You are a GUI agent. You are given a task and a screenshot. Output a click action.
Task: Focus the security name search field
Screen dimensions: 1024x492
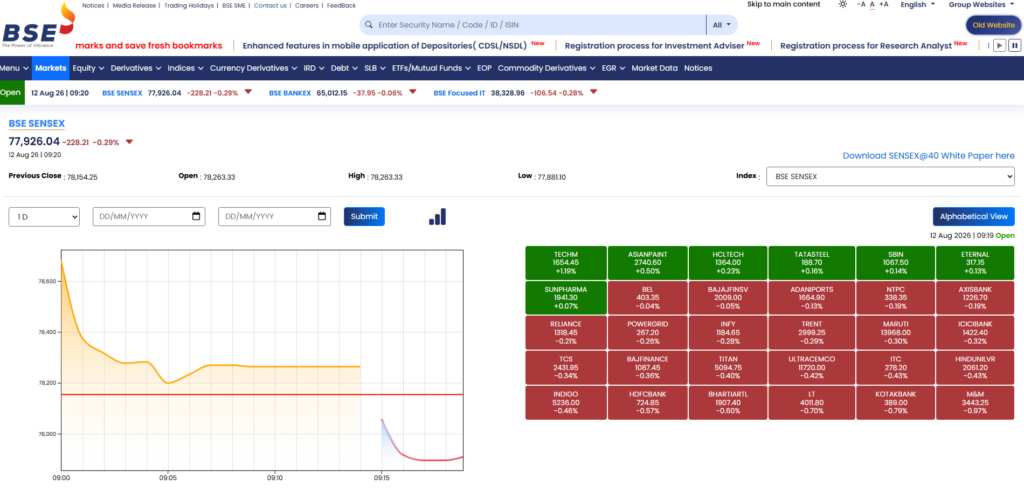pos(541,25)
